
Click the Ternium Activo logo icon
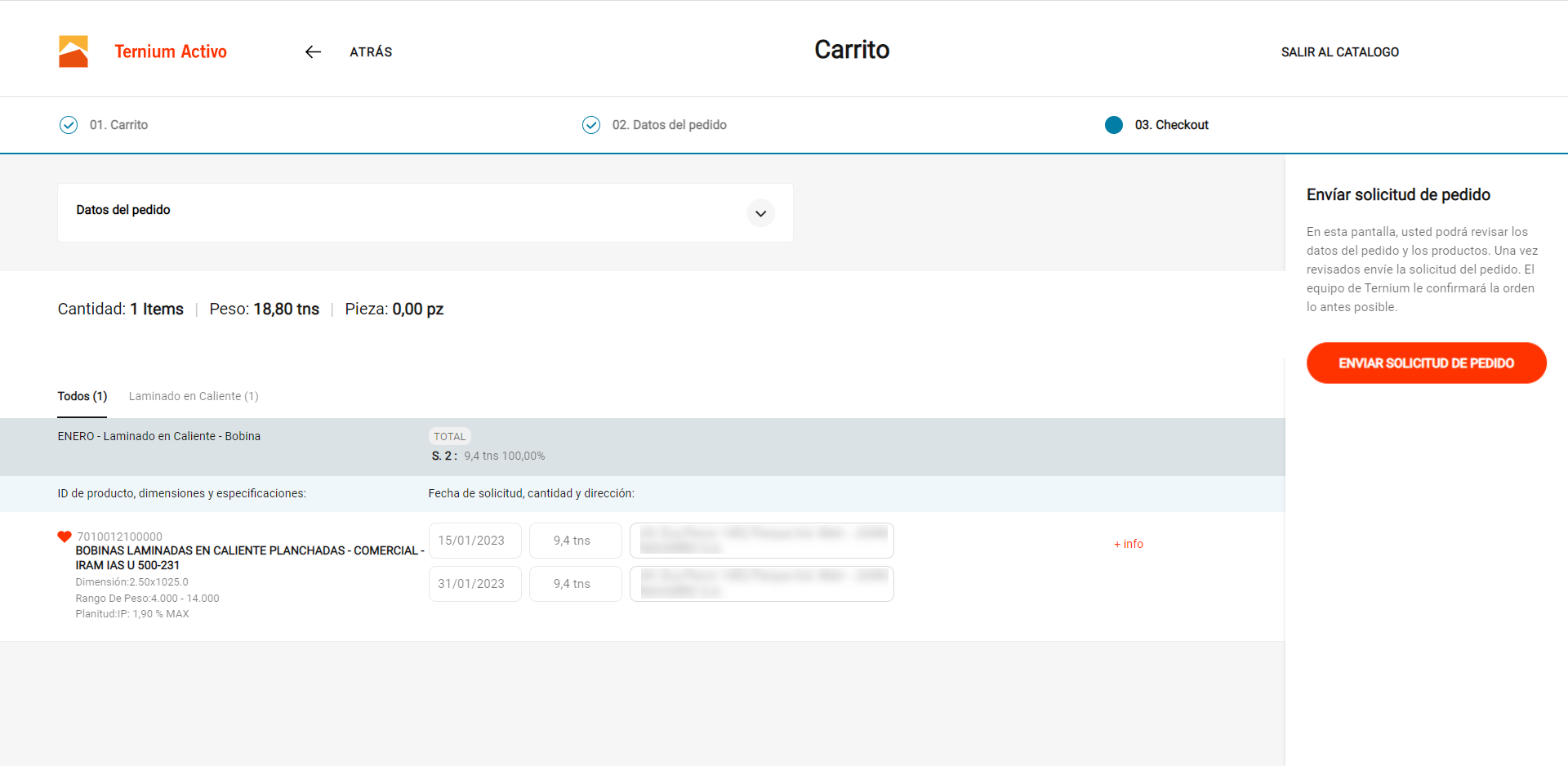[73, 51]
